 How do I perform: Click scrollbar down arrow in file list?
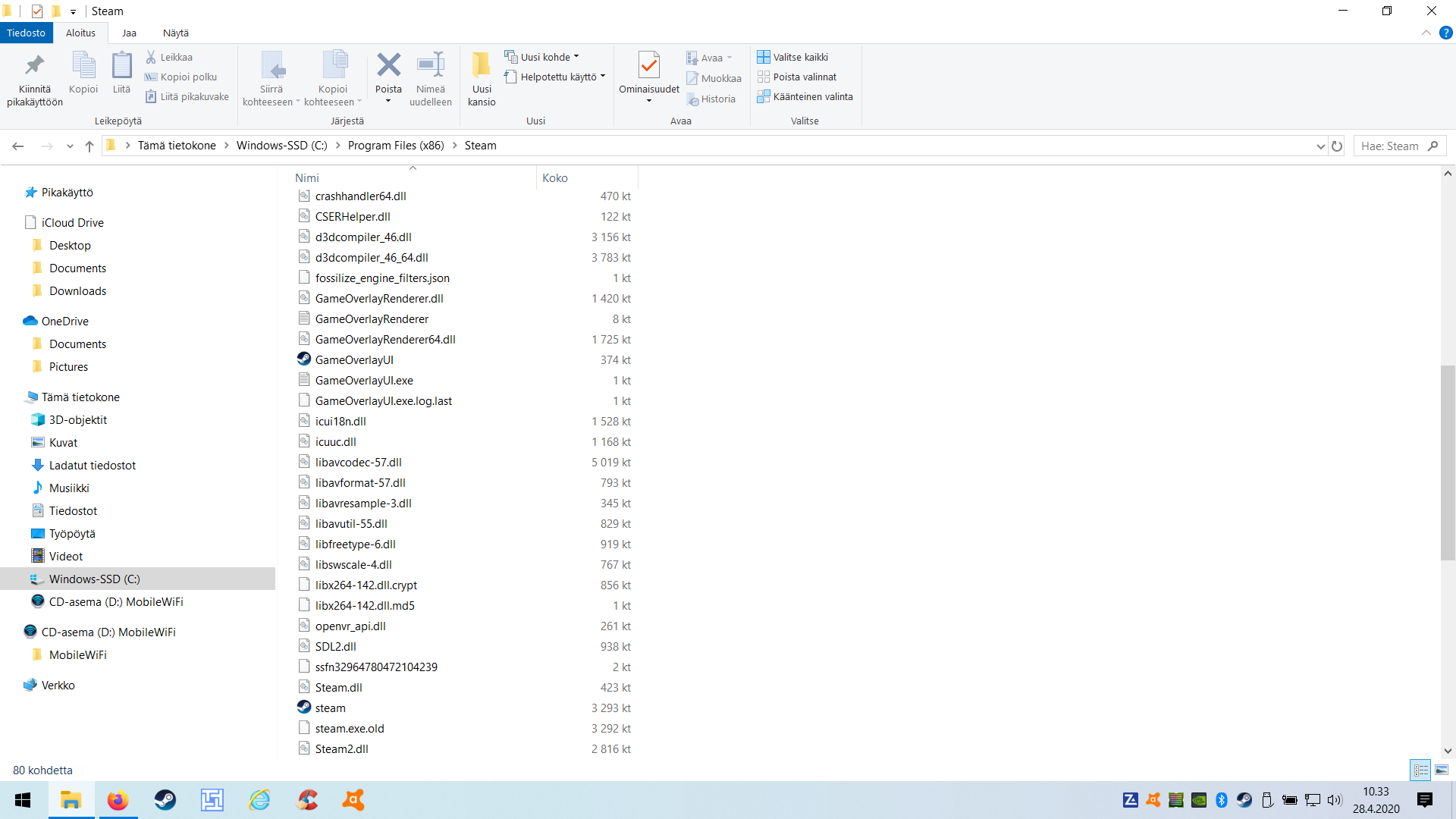tap(1448, 751)
